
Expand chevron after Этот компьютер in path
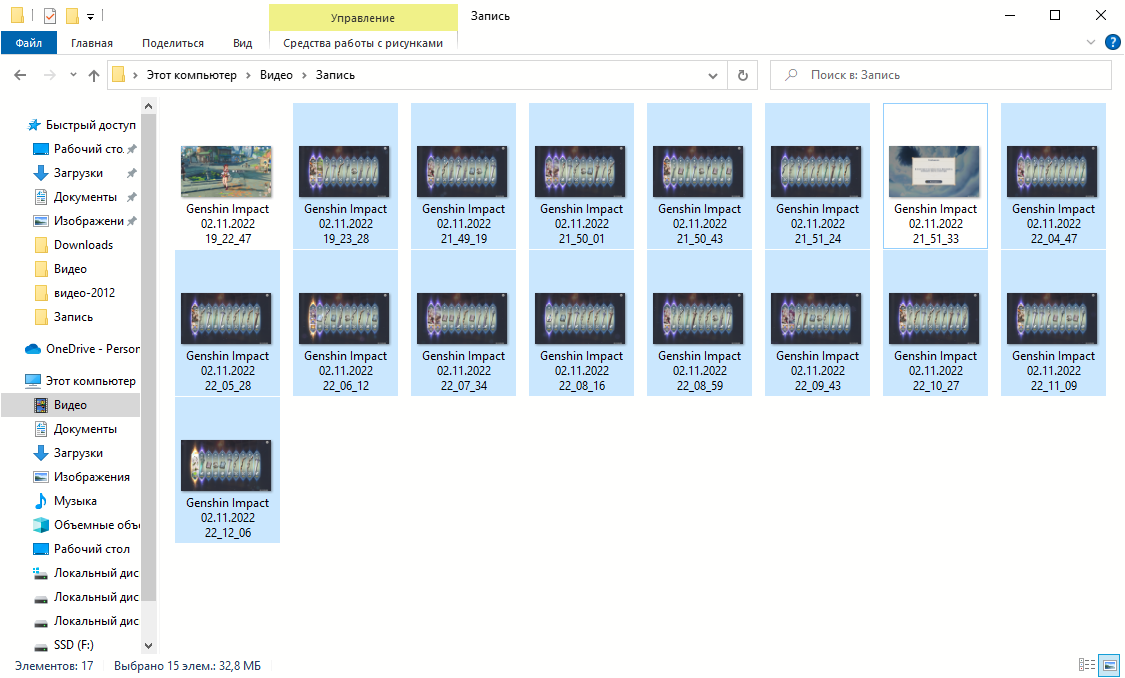coord(248,75)
